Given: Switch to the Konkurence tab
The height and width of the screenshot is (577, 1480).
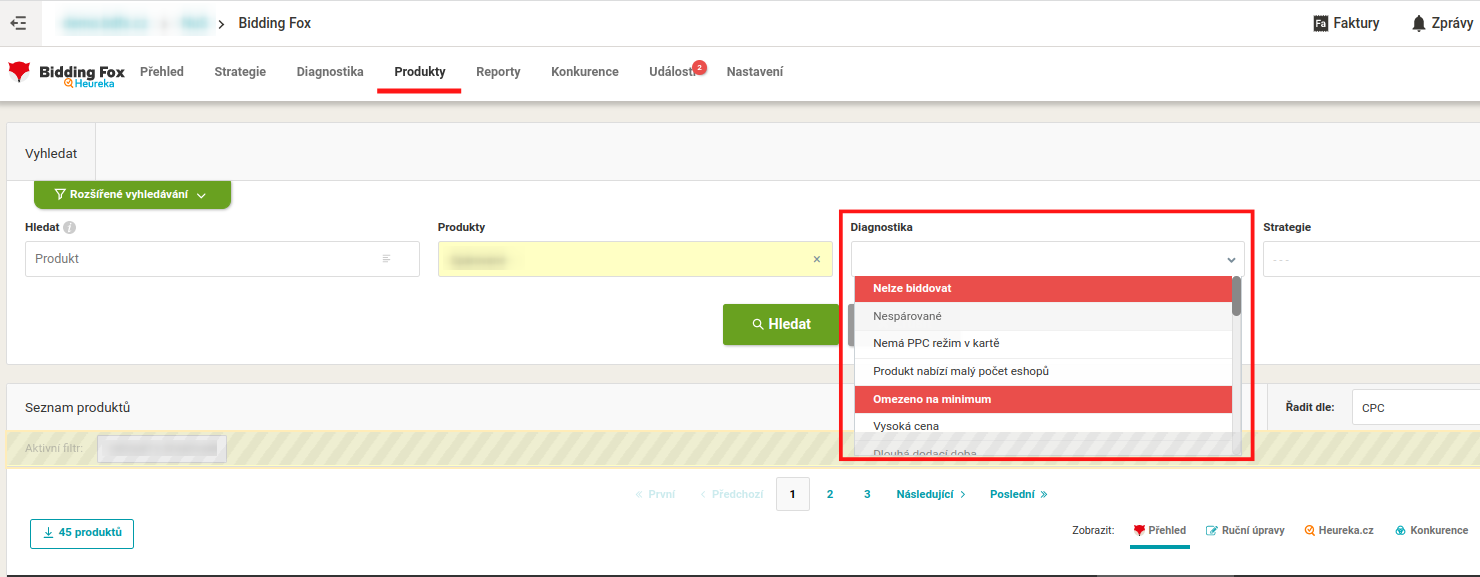Looking at the screenshot, I should click(585, 72).
